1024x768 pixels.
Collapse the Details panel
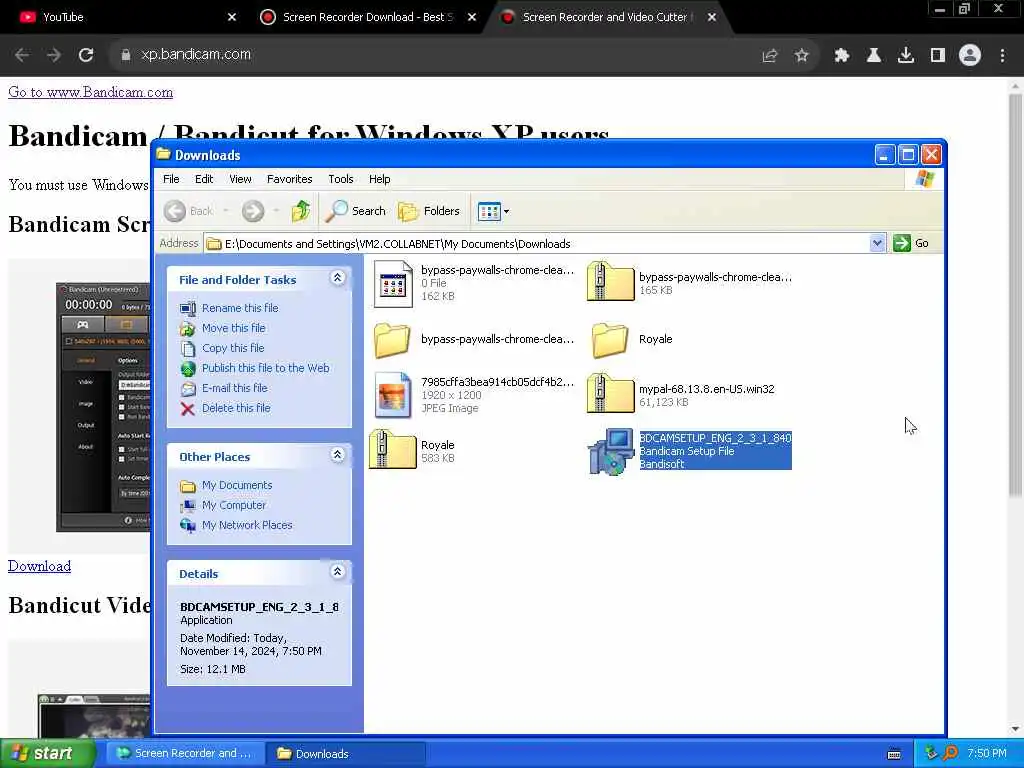[337, 572]
